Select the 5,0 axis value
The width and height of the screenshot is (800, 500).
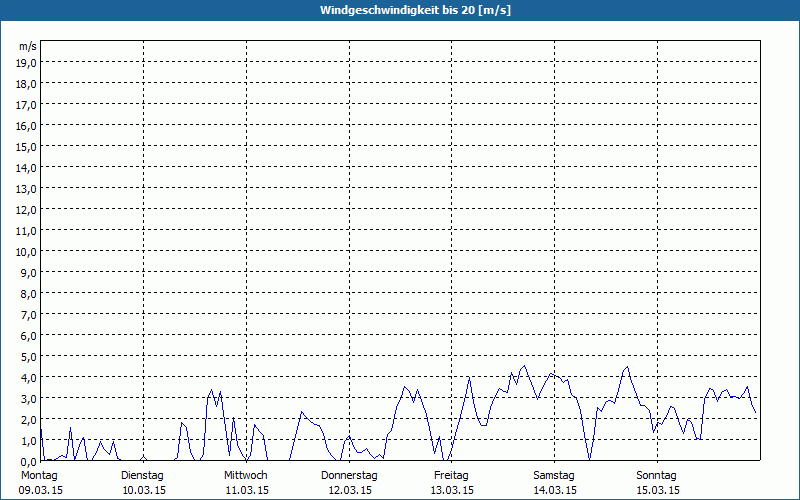point(28,357)
